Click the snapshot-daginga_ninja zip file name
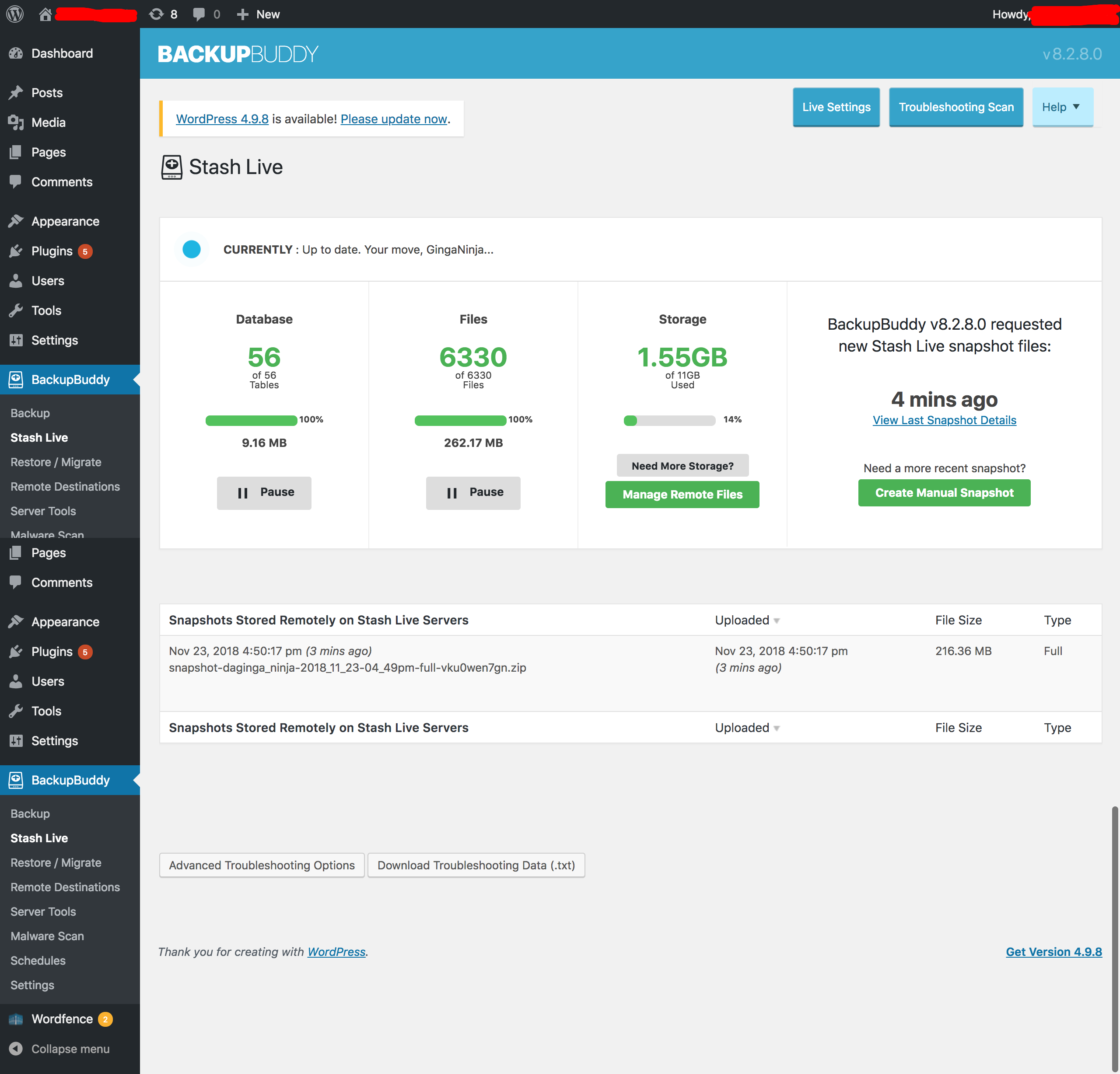Screen dimensions: 1120x1074 coord(347,667)
